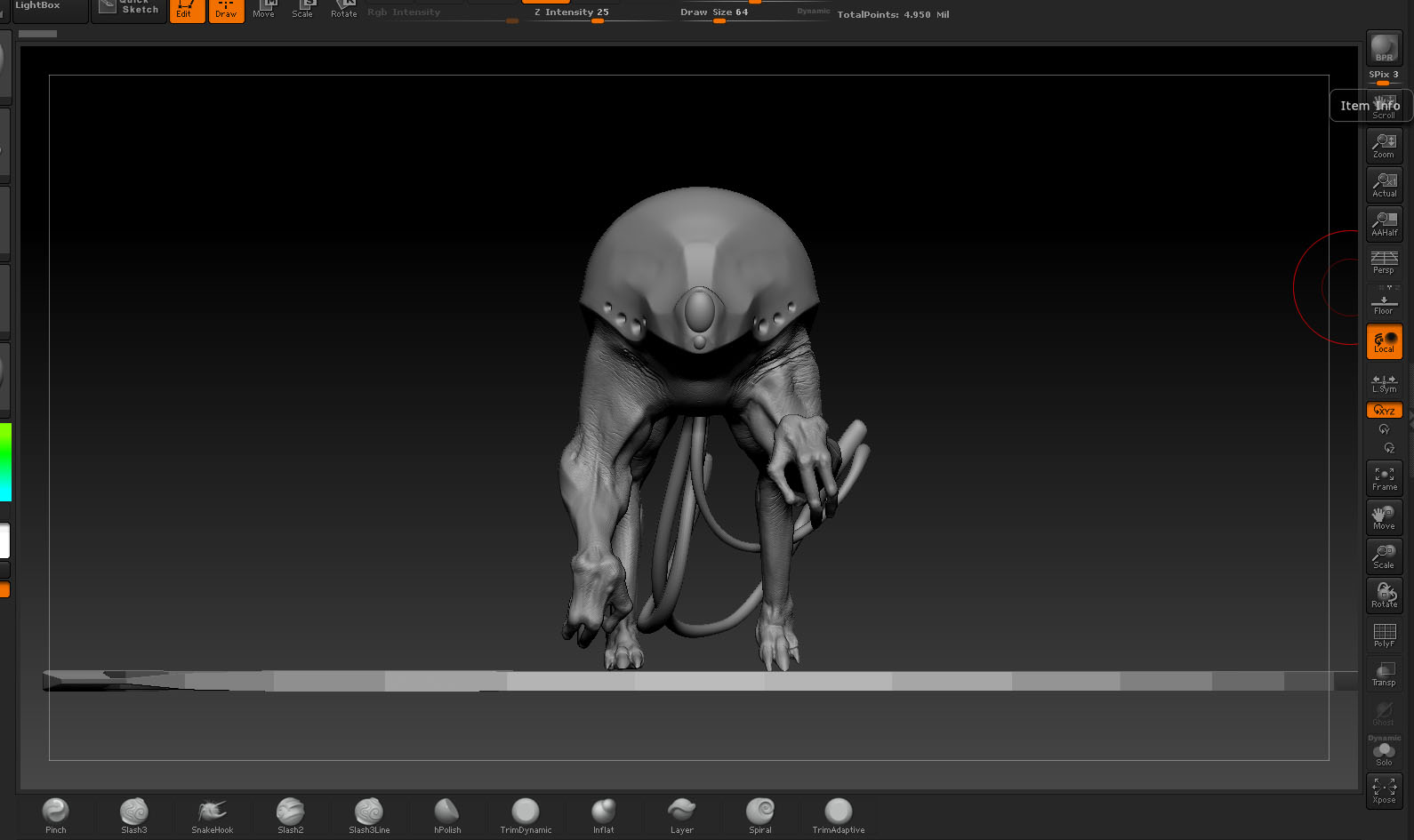Click the right shelf Move navigation icon
The height and width of the screenshot is (840, 1414).
pos(1384,518)
